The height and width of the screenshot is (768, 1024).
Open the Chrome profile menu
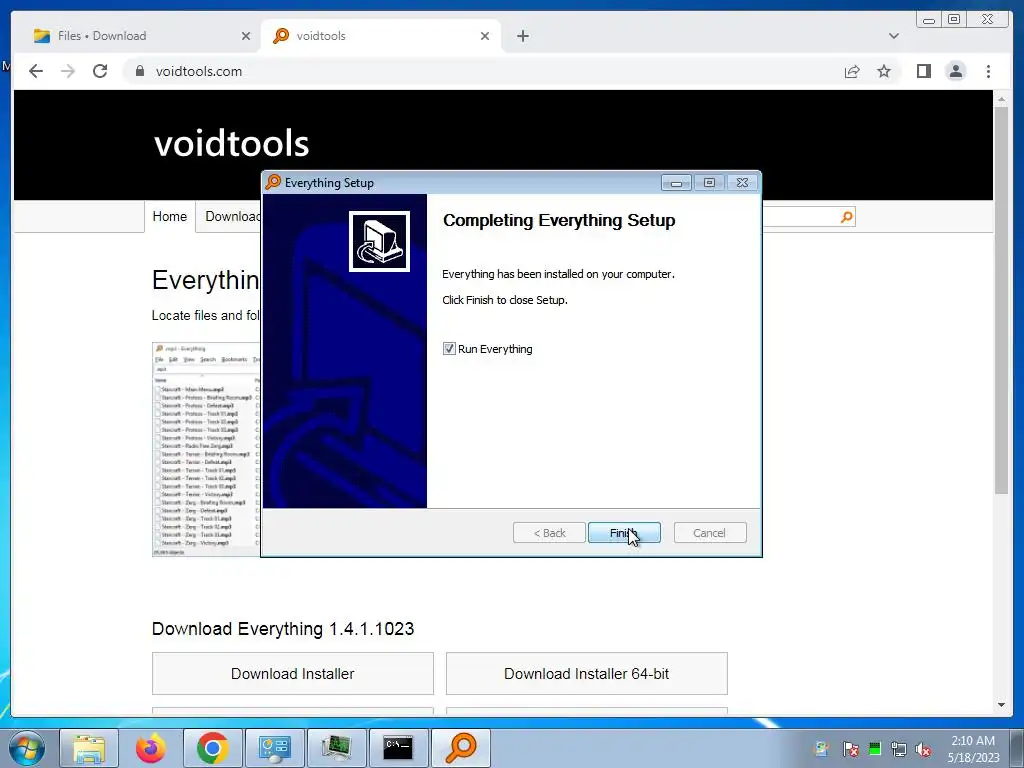[955, 71]
